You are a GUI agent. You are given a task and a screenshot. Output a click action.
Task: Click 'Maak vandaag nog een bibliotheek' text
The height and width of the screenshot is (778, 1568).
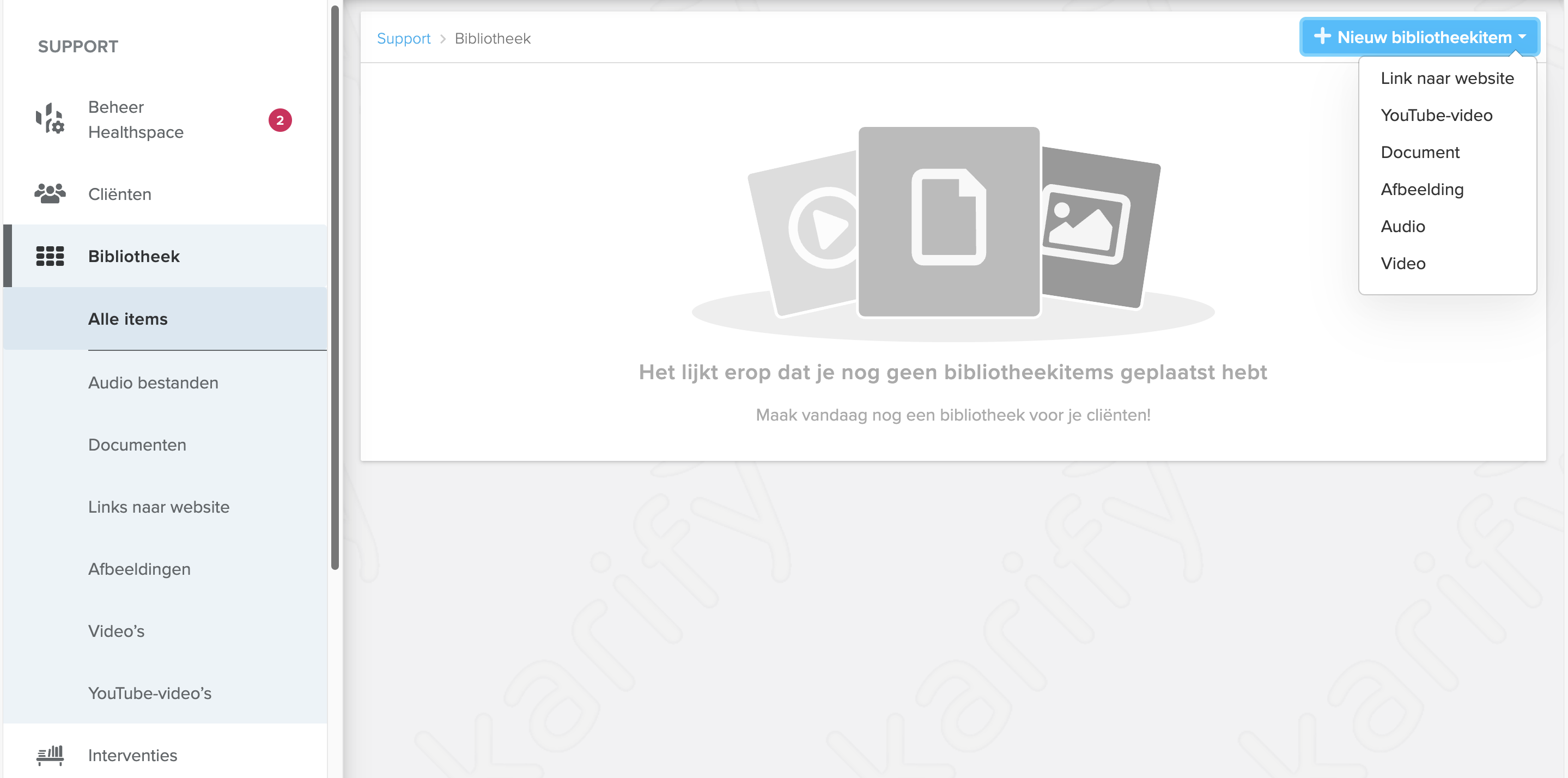pyautogui.click(x=953, y=415)
